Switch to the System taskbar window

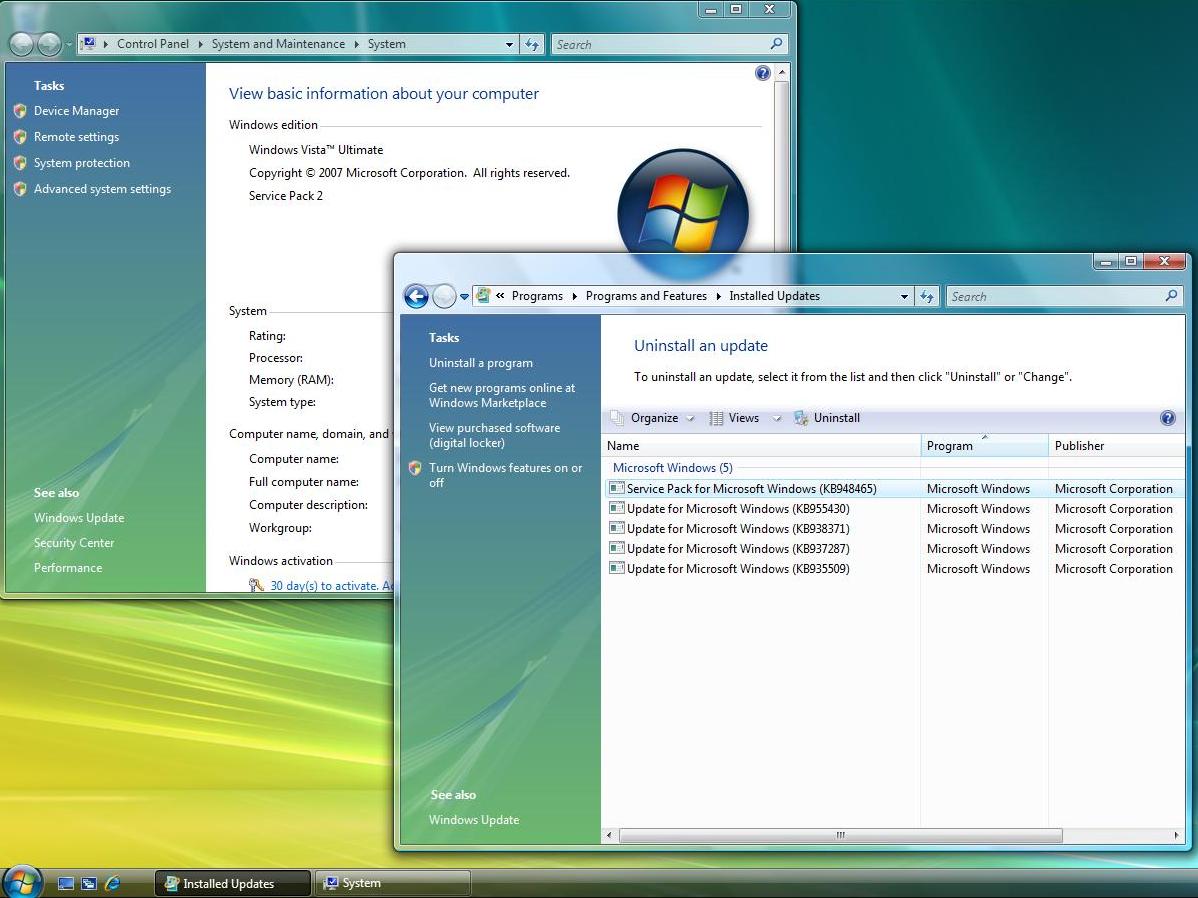392,883
